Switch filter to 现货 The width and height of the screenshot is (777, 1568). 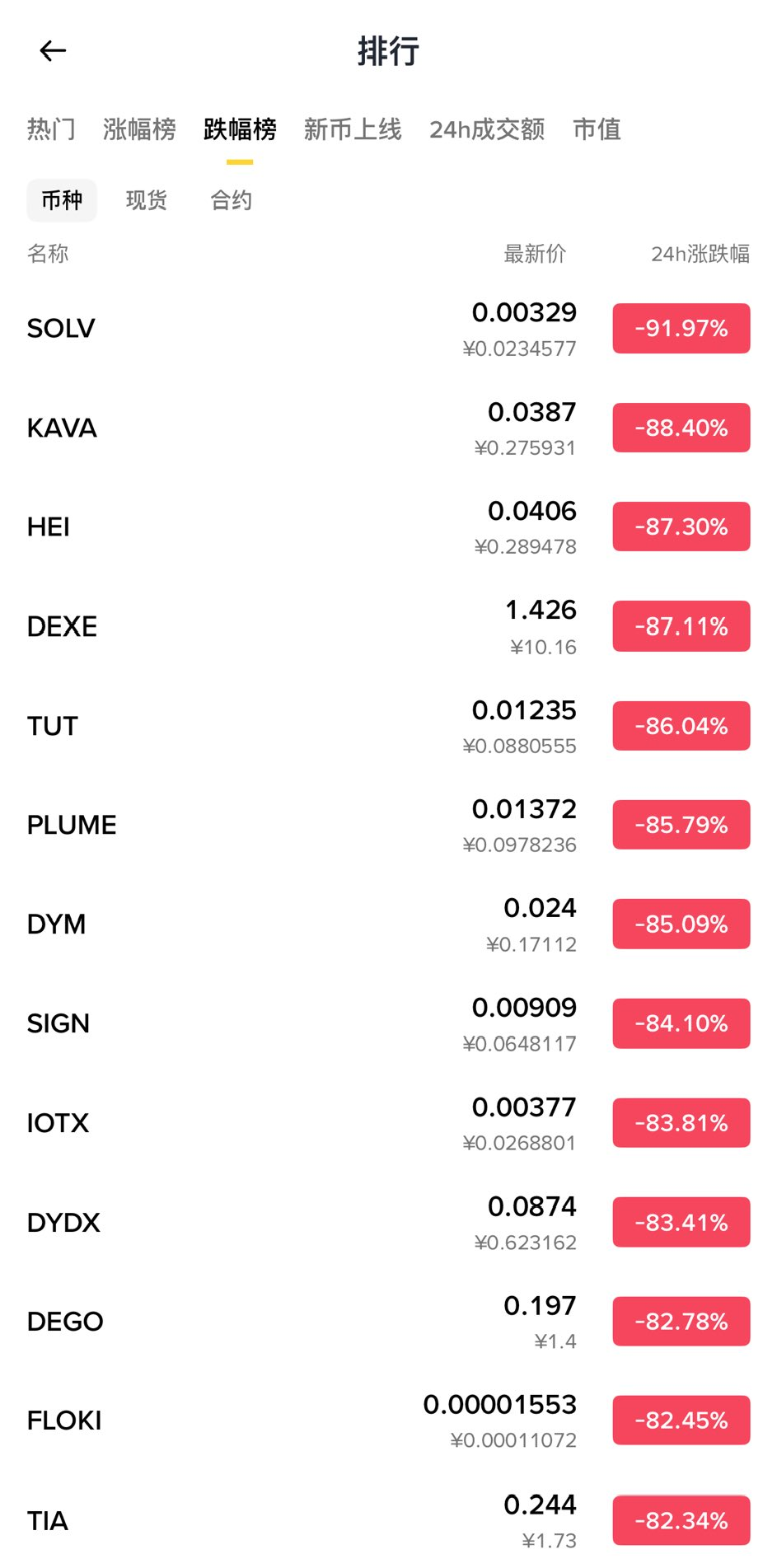147,200
